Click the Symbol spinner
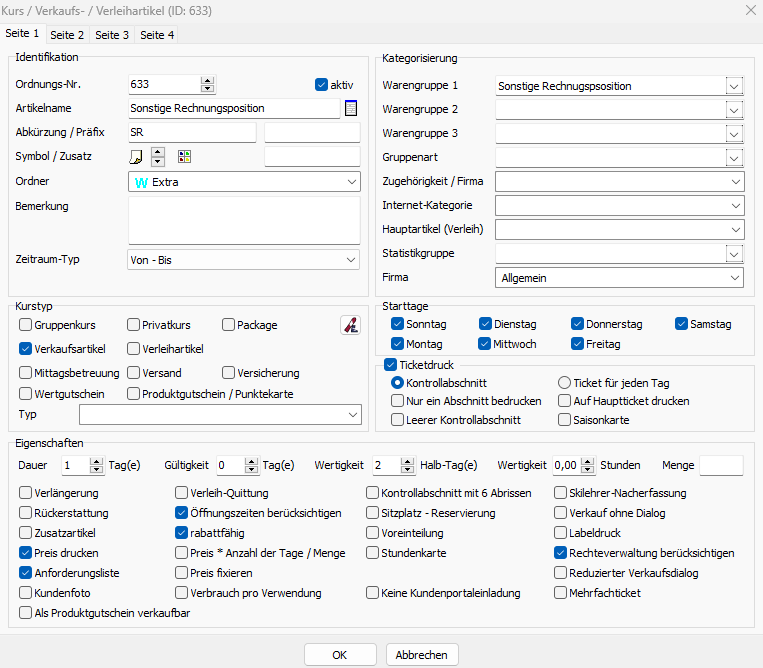 (x=158, y=157)
